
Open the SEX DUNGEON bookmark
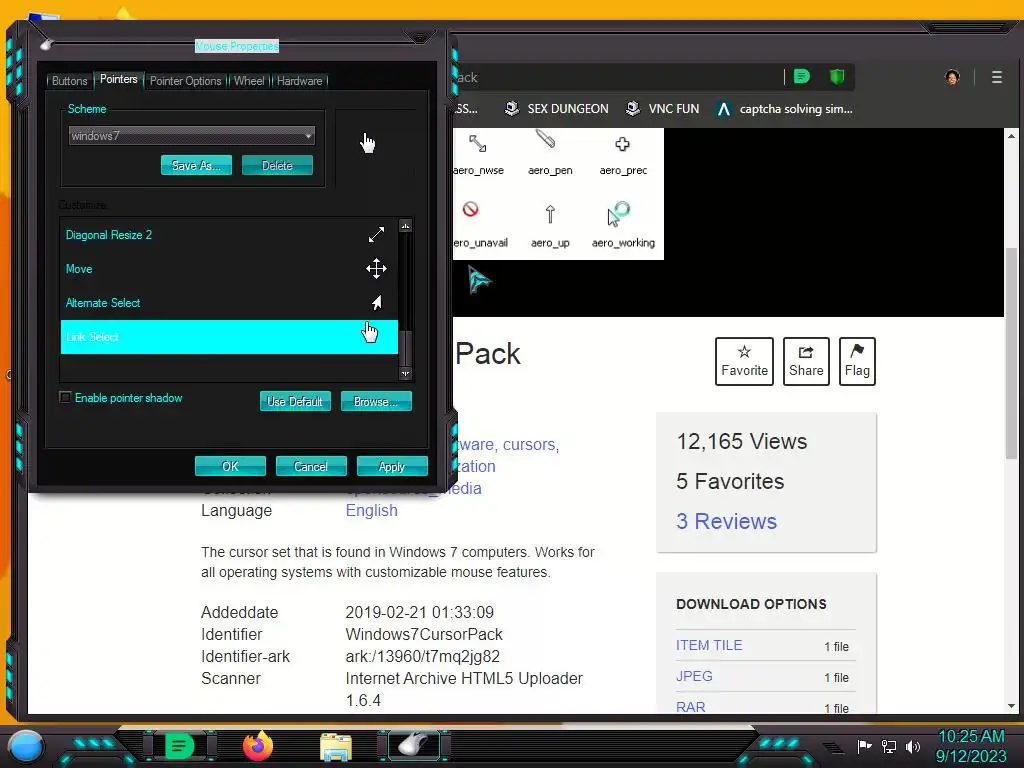[x=557, y=108]
